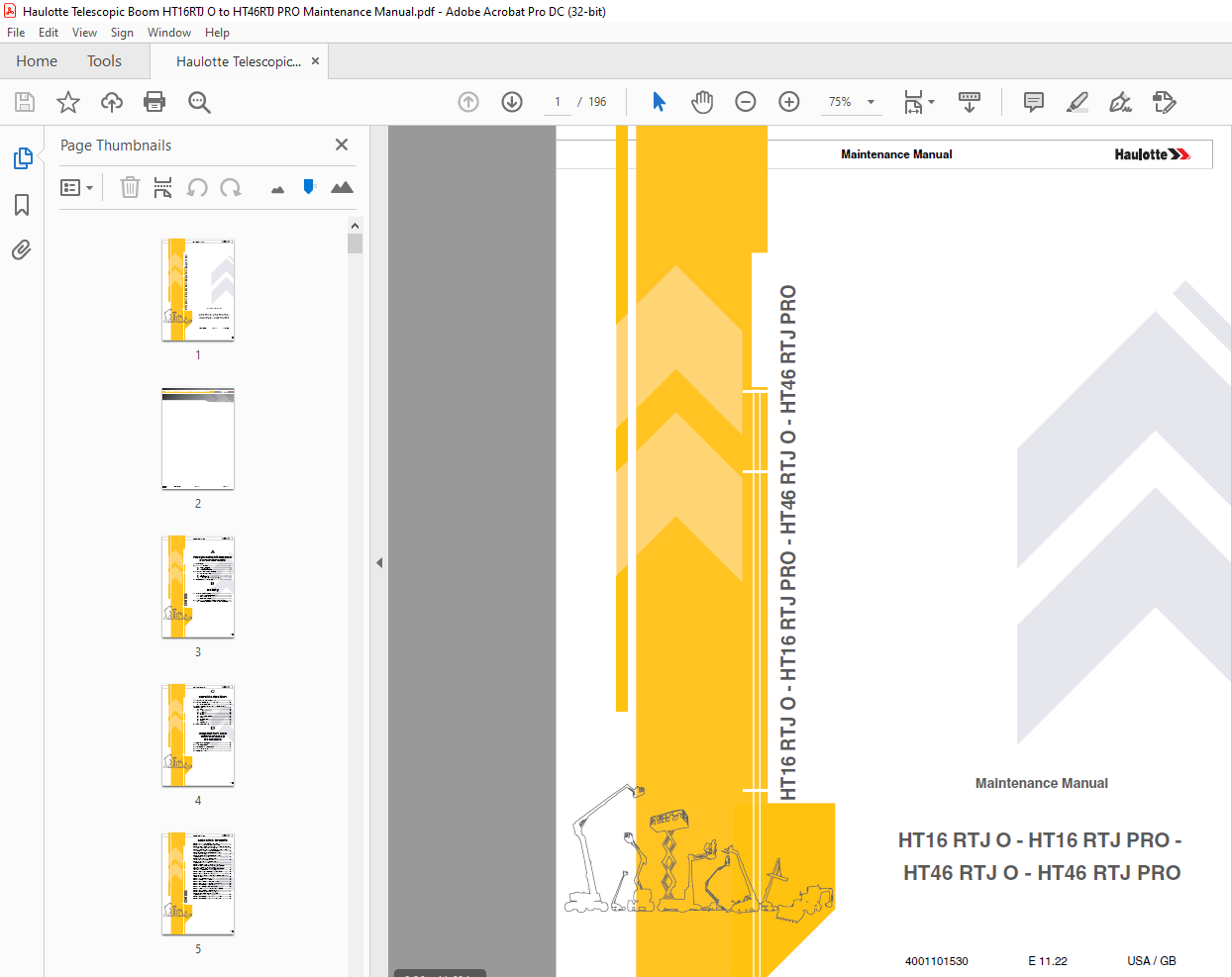Image resolution: width=1232 pixels, height=977 pixels.
Task: Click the Haulotte logo in page header
Action: click(1152, 154)
